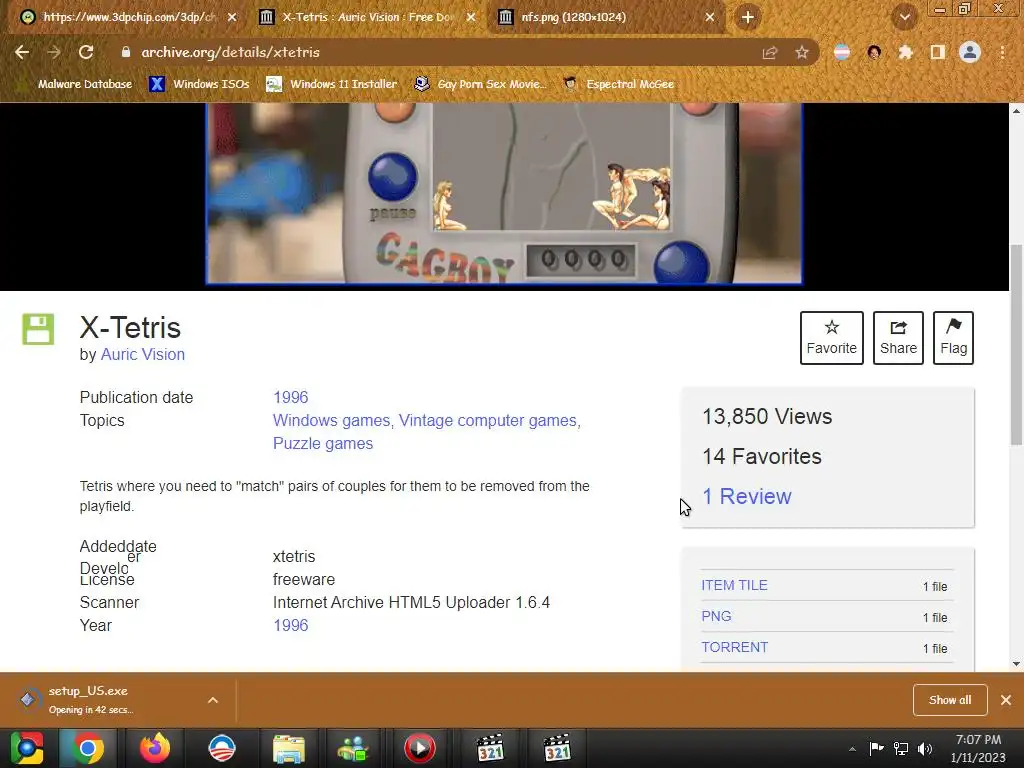Image resolution: width=1024 pixels, height=768 pixels.
Task: Open Firefox from the taskbar
Action: coord(155,748)
